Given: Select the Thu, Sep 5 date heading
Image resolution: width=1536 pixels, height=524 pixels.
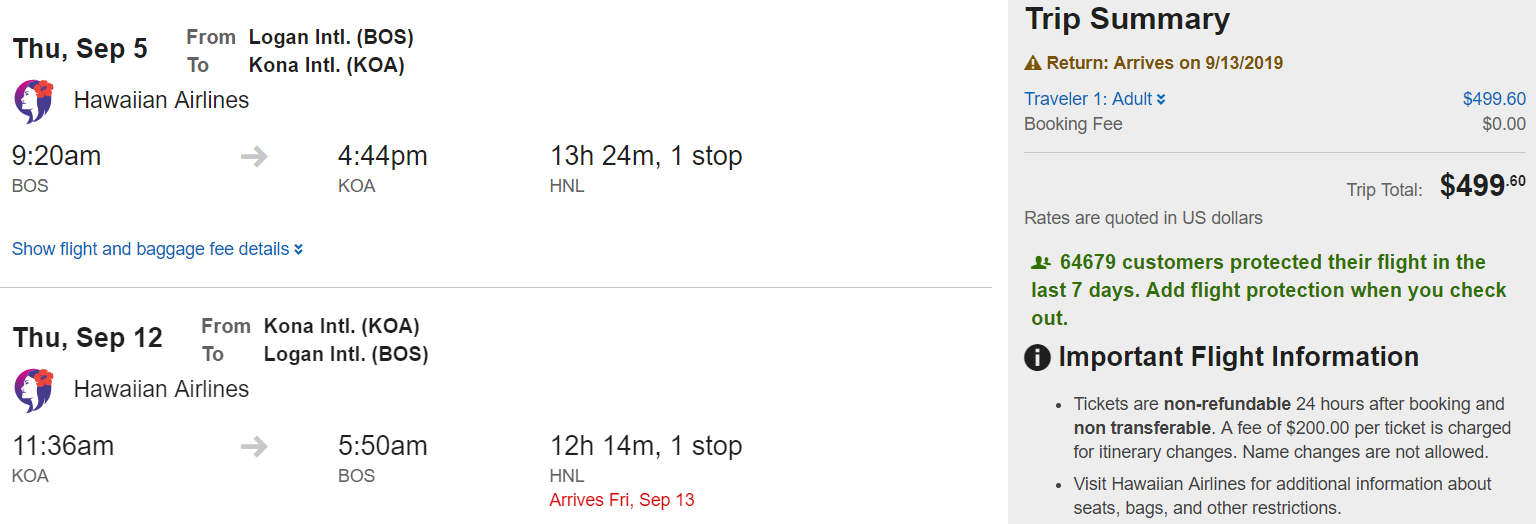Looking at the screenshot, I should coord(80,49).
